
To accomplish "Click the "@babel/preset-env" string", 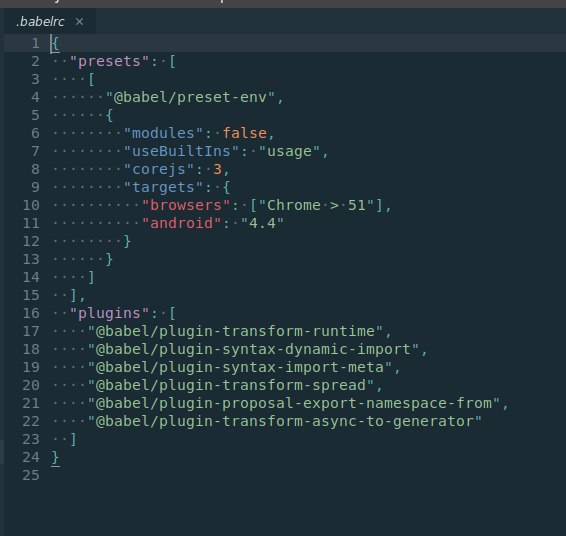I will coord(191,97).
